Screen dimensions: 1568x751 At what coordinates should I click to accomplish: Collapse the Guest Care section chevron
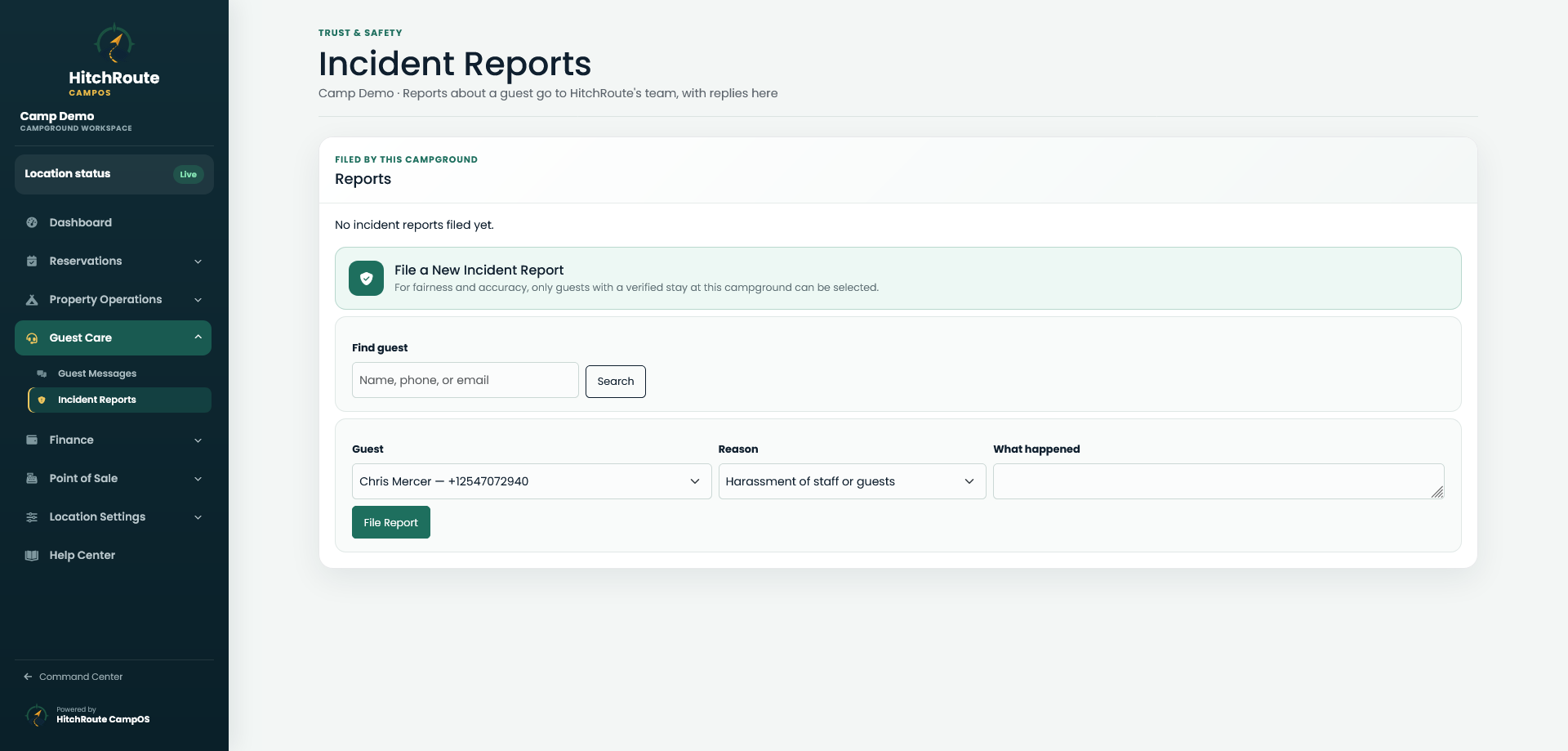[198, 338]
